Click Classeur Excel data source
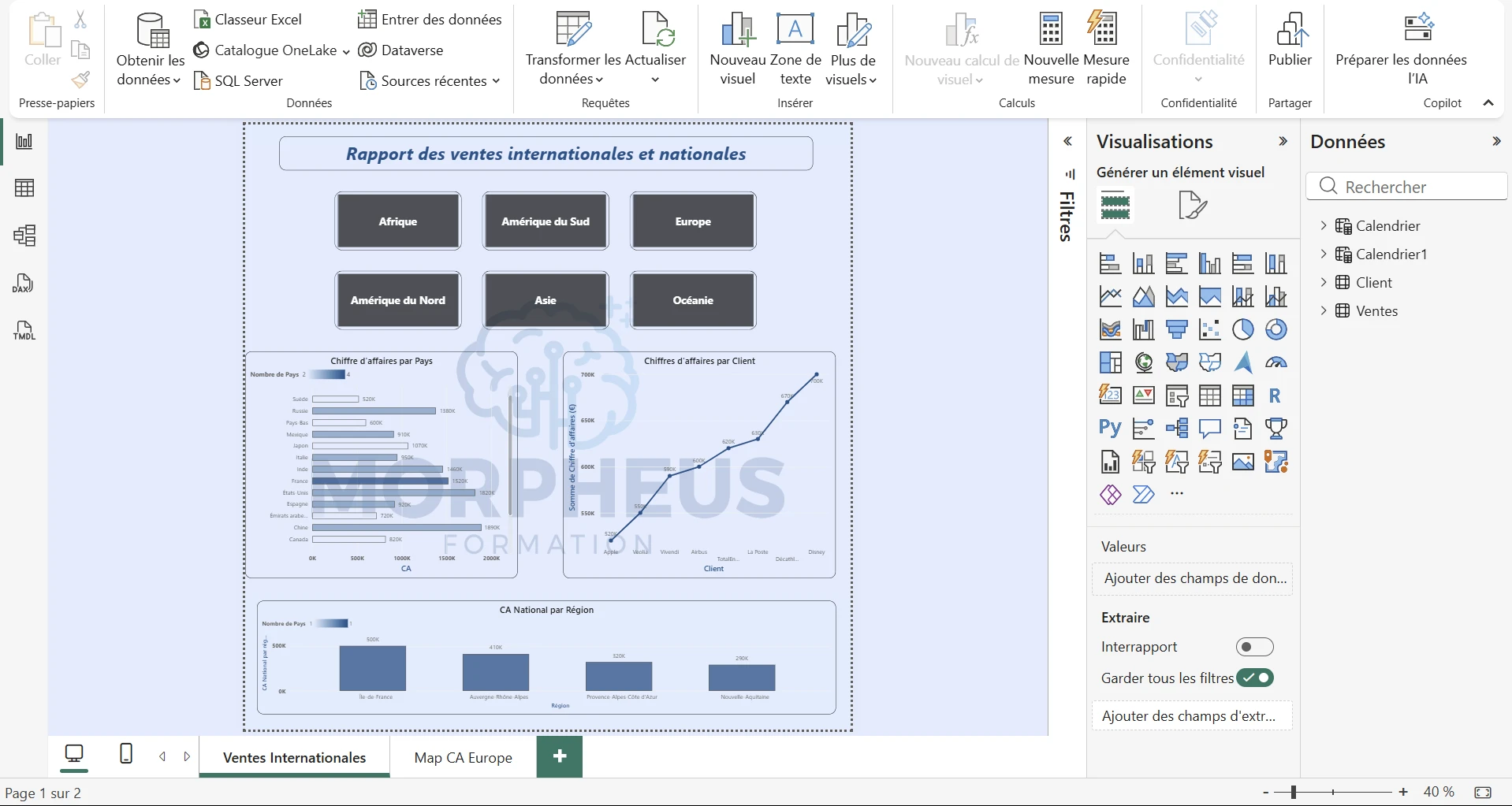Viewport: 1512px width, 806px height. click(248, 19)
